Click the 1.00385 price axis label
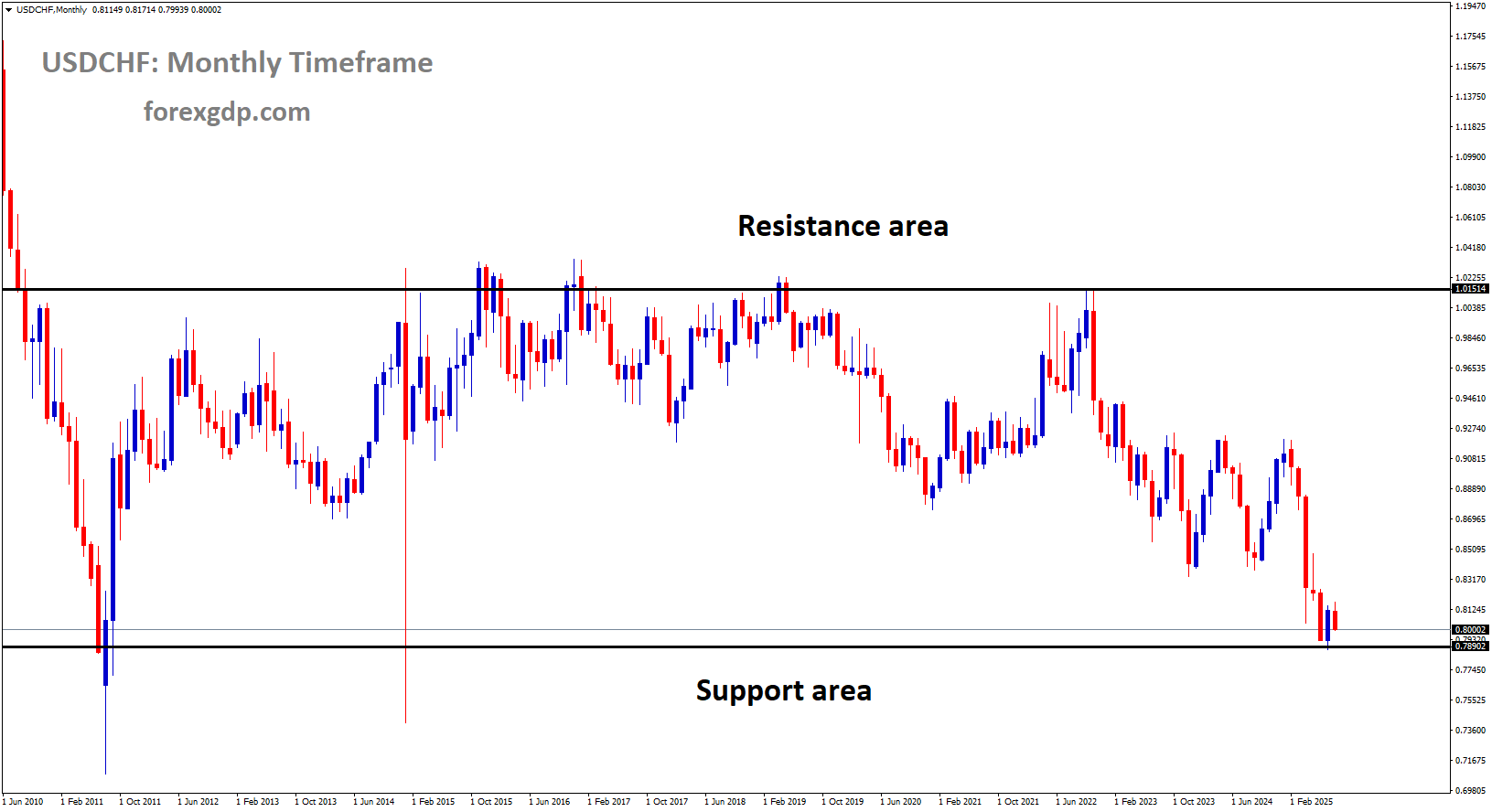1492x812 pixels. tap(1470, 308)
